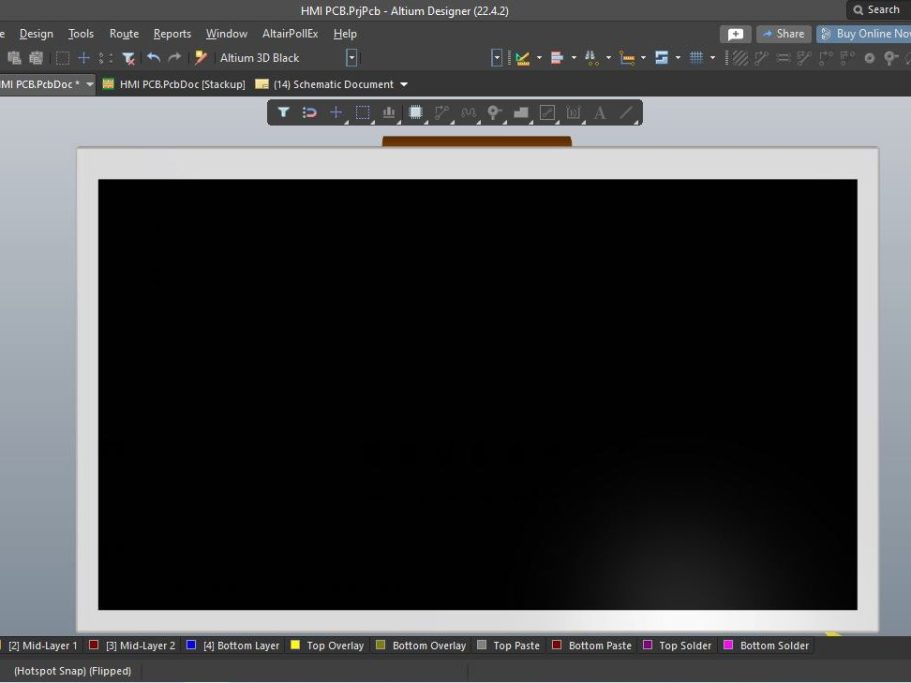911x683 pixels.
Task: Click the dashed selection rectangle icon in main toolbar
Action: (62, 58)
